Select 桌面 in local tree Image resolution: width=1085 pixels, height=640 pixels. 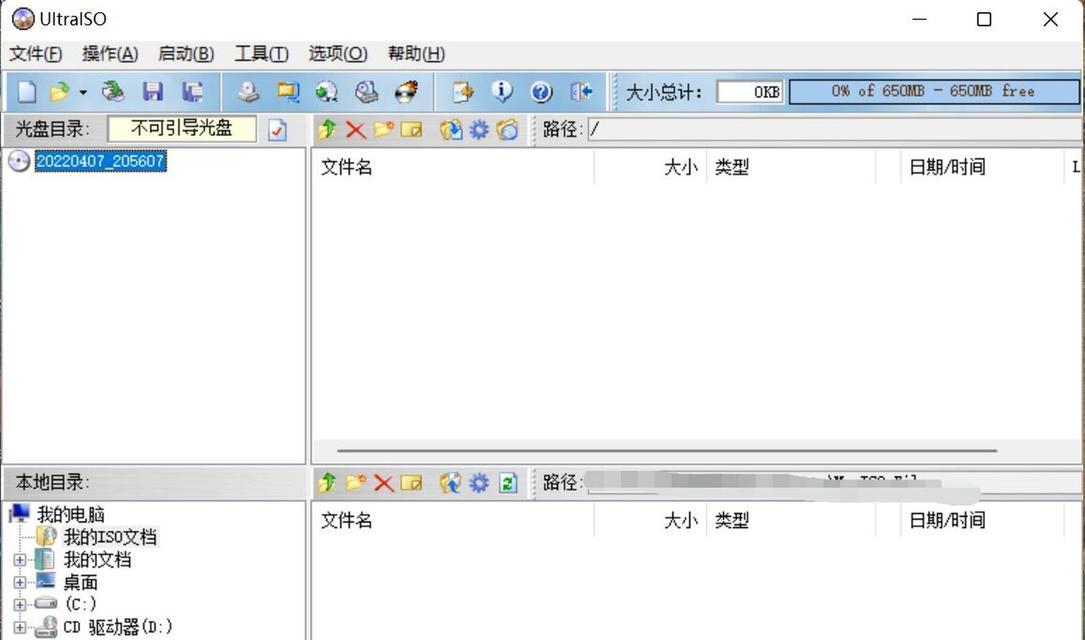click(x=80, y=583)
